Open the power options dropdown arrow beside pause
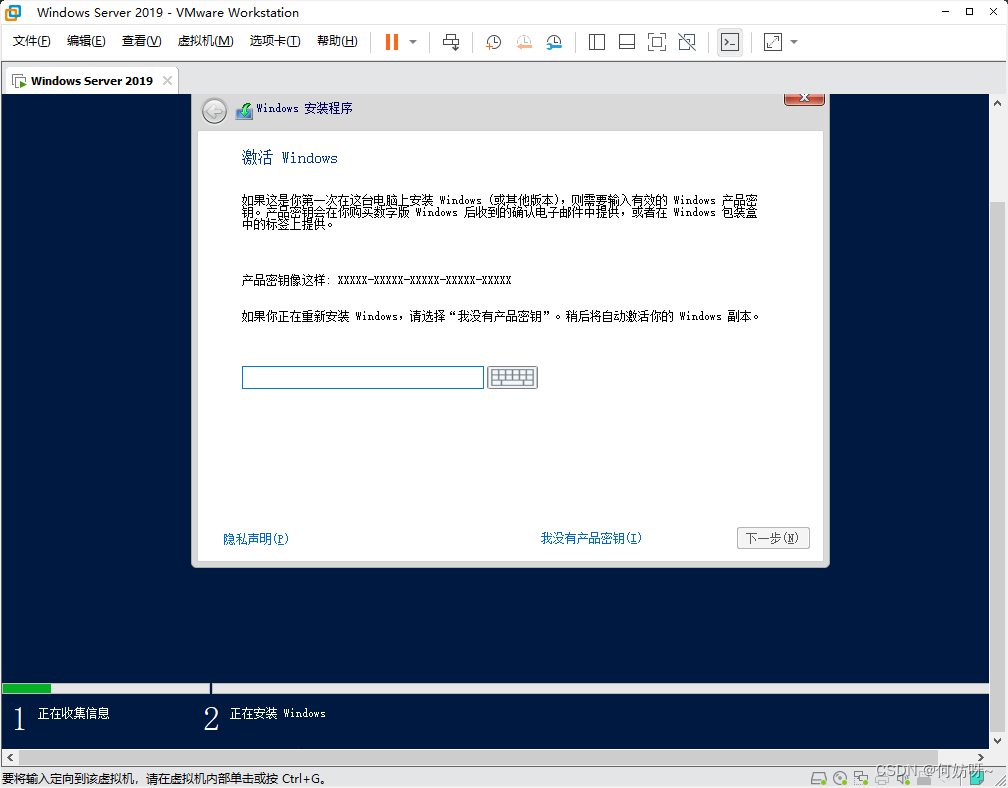The image size is (1008, 788). (413, 42)
